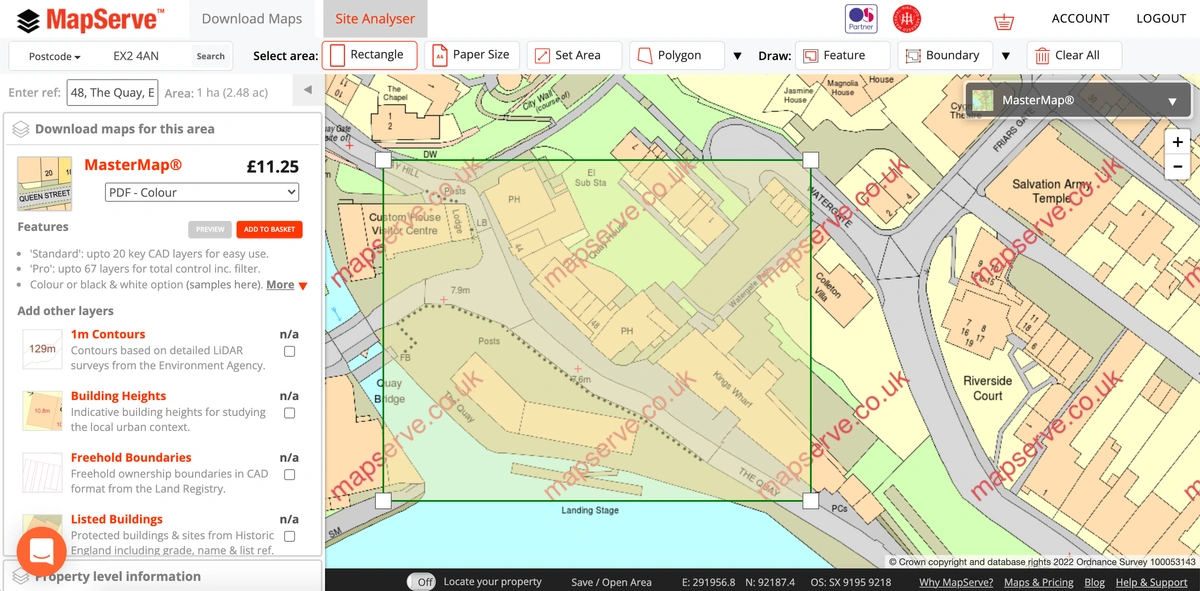Click Clear All with trash icon
Viewport: 1200px width, 591px height.
pyautogui.click(x=1074, y=55)
